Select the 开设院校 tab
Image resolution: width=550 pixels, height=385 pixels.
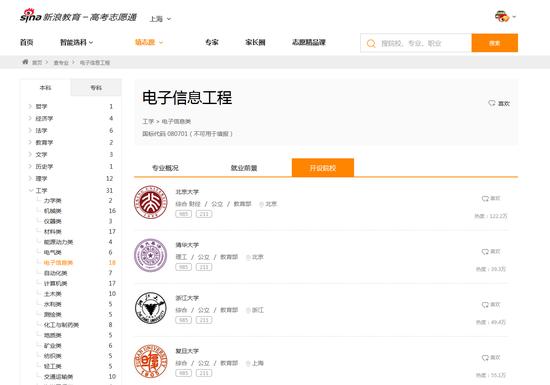pos(323,168)
